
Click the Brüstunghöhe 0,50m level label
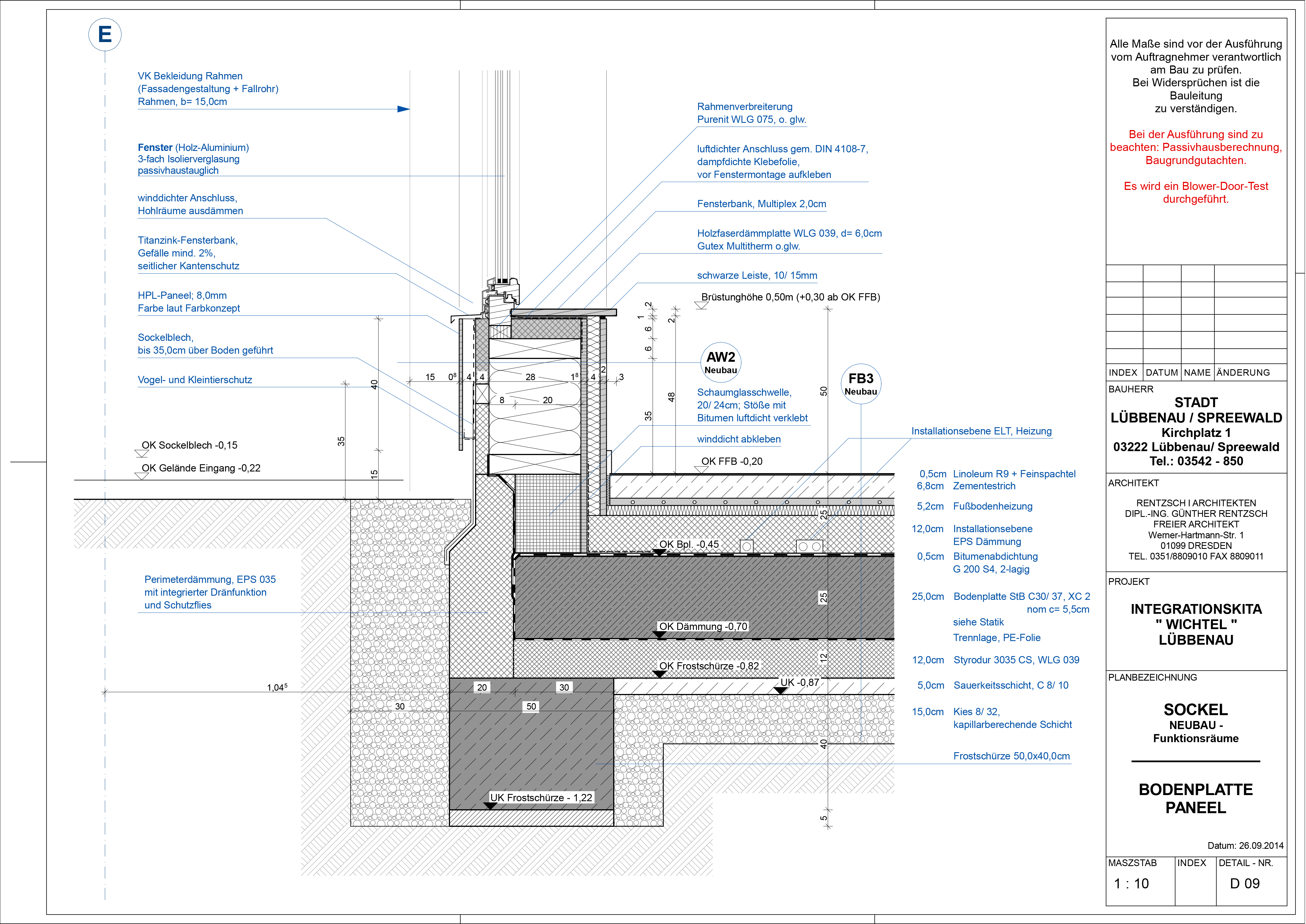(790, 297)
